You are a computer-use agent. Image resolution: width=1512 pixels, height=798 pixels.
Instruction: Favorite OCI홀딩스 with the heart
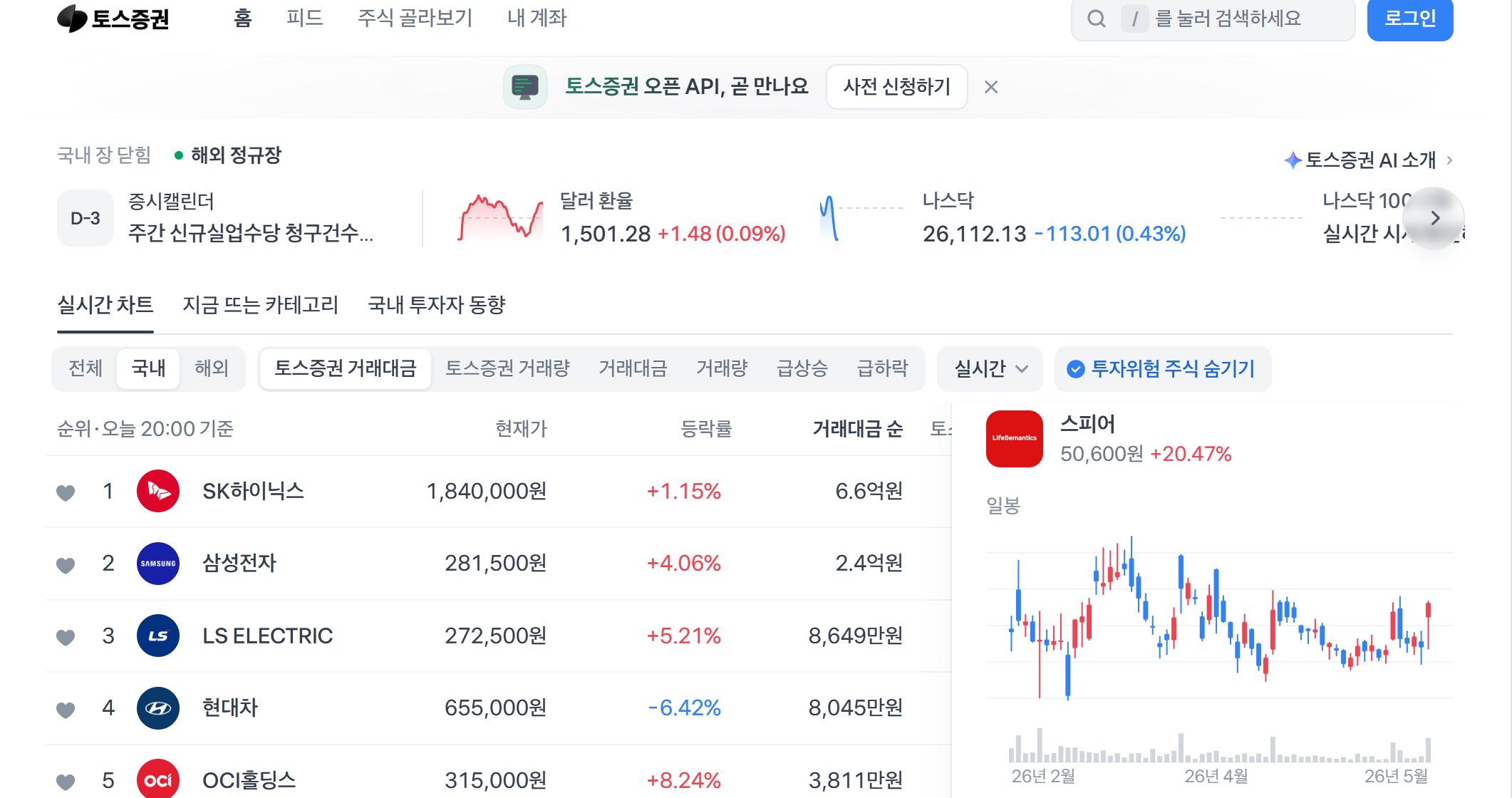66,782
